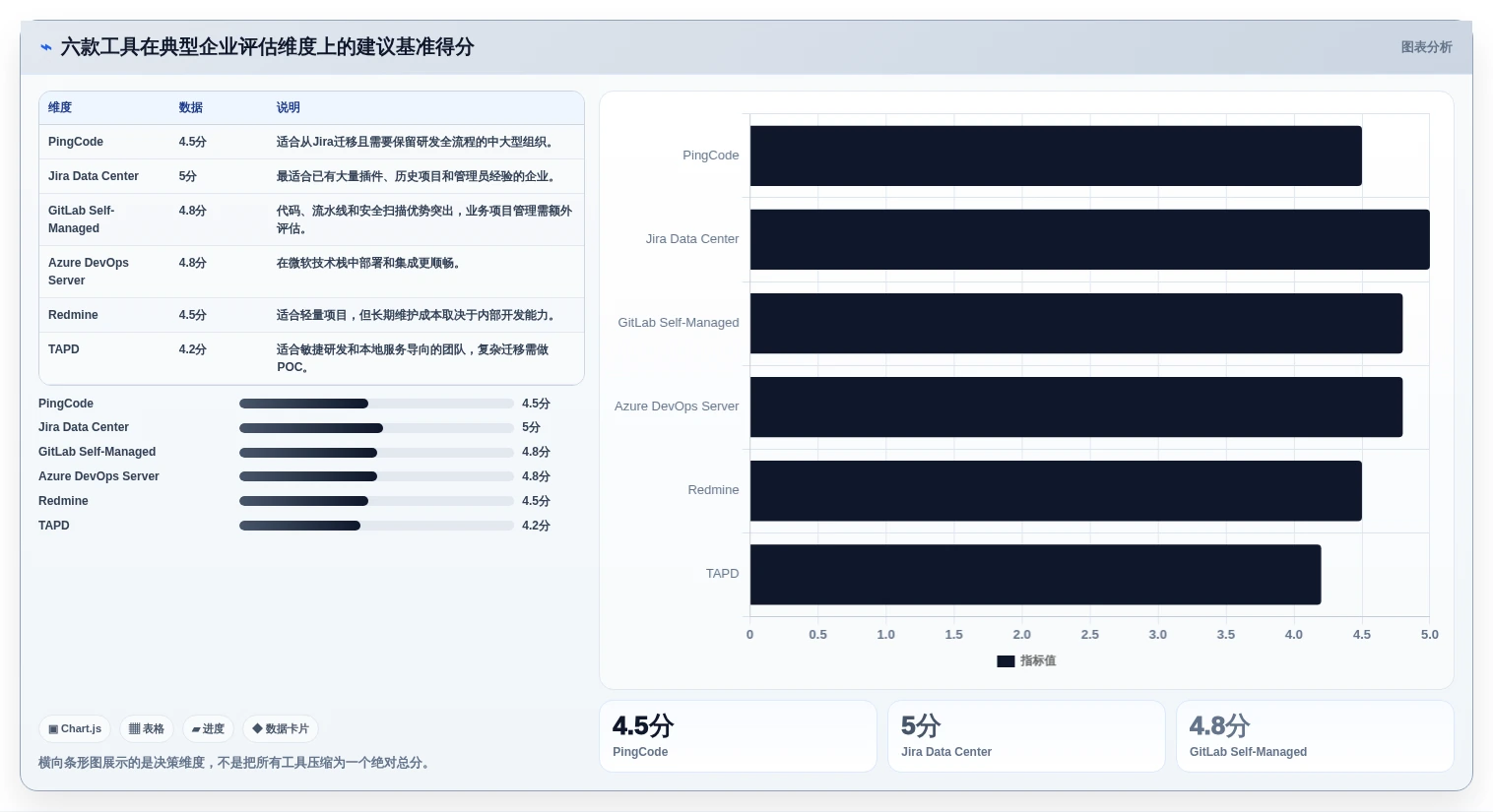This screenshot has height=812, width=1493.
Task: Select the GitLab Self-Managed table cell
Action: point(82,219)
